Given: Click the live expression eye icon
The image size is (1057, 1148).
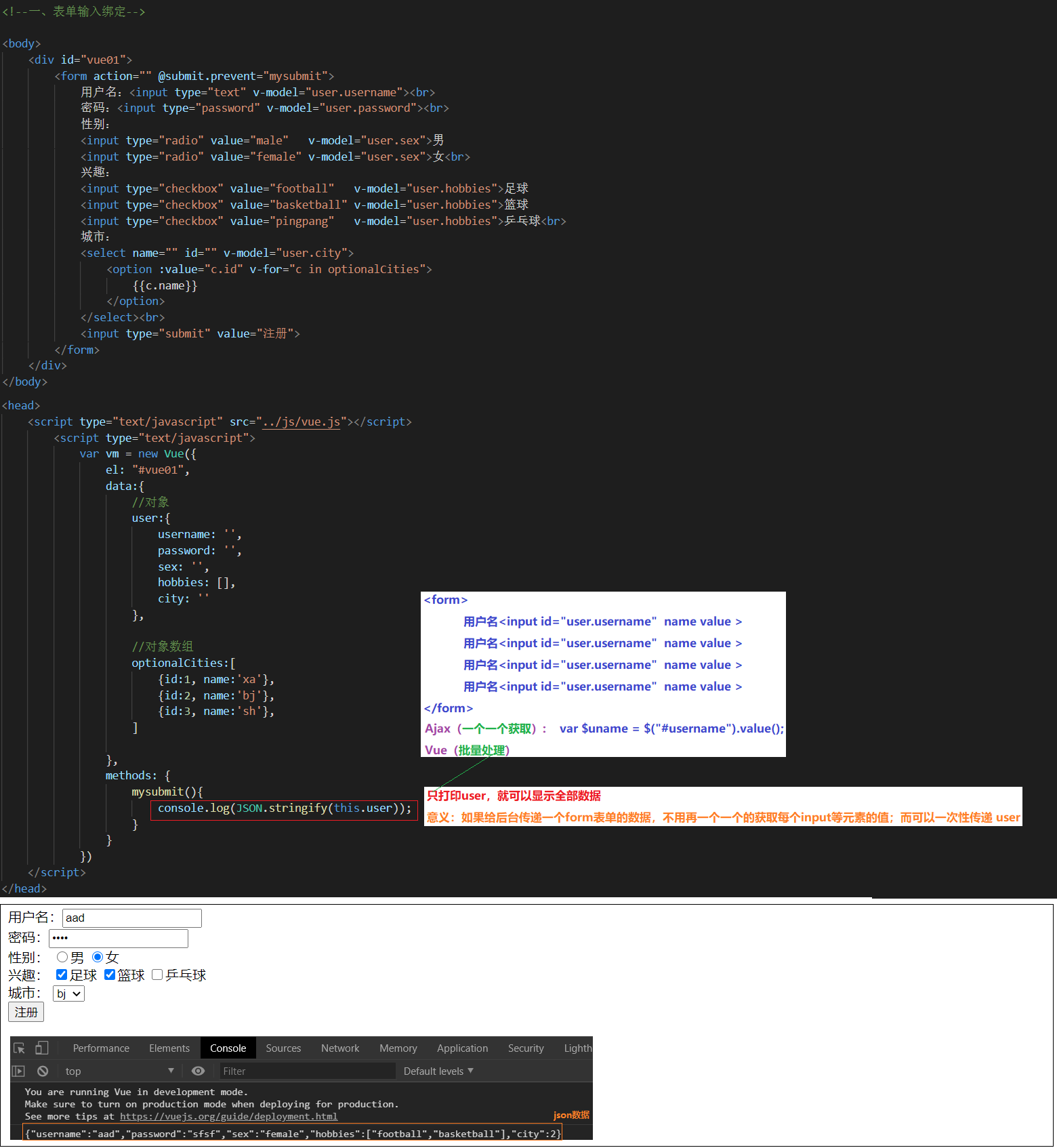Looking at the screenshot, I should [x=198, y=1071].
